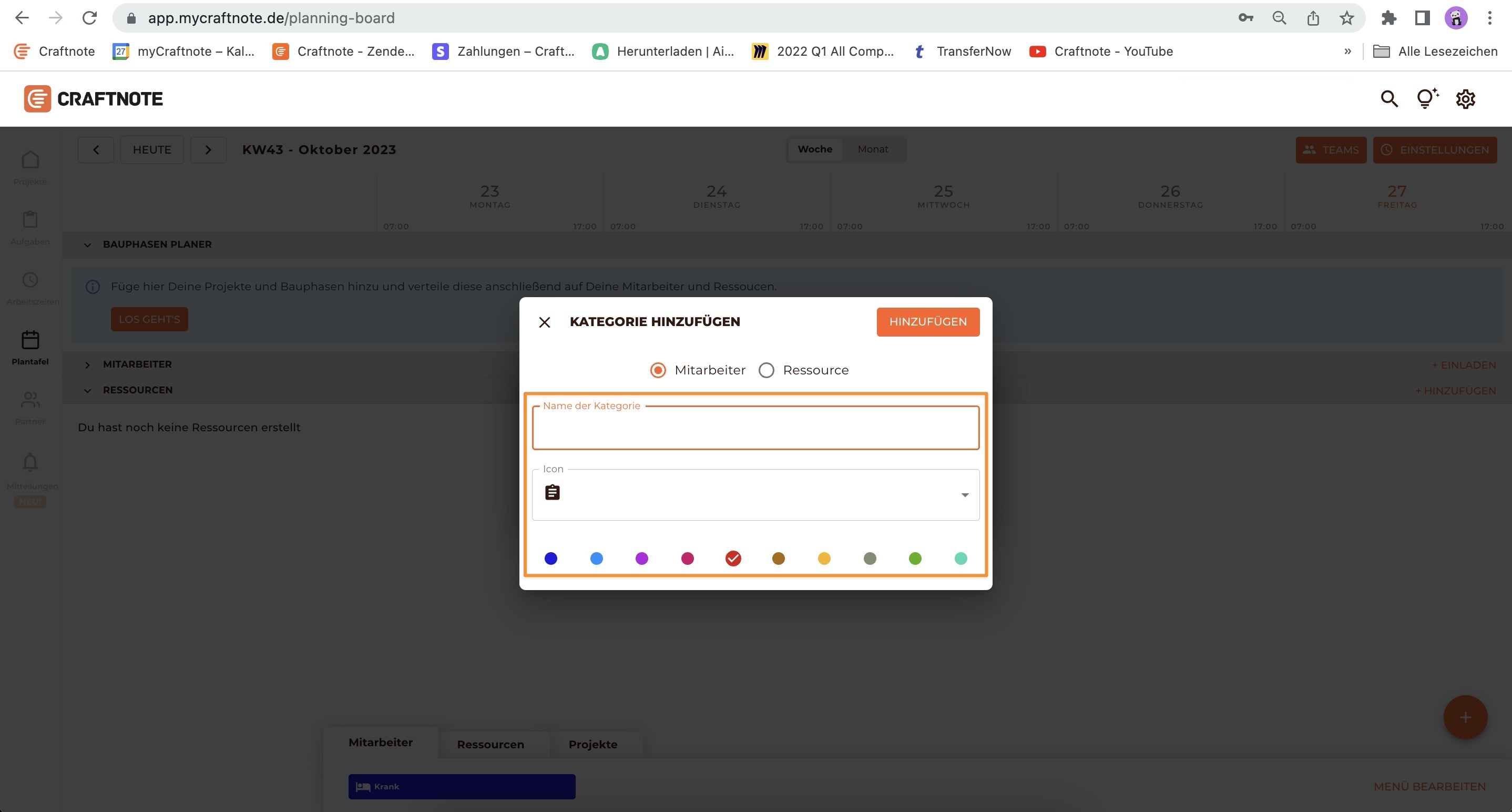Image resolution: width=1512 pixels, height=812 pixels.
Task: Open the browser extensions puzzle icon
Action: click(1388, 18)
